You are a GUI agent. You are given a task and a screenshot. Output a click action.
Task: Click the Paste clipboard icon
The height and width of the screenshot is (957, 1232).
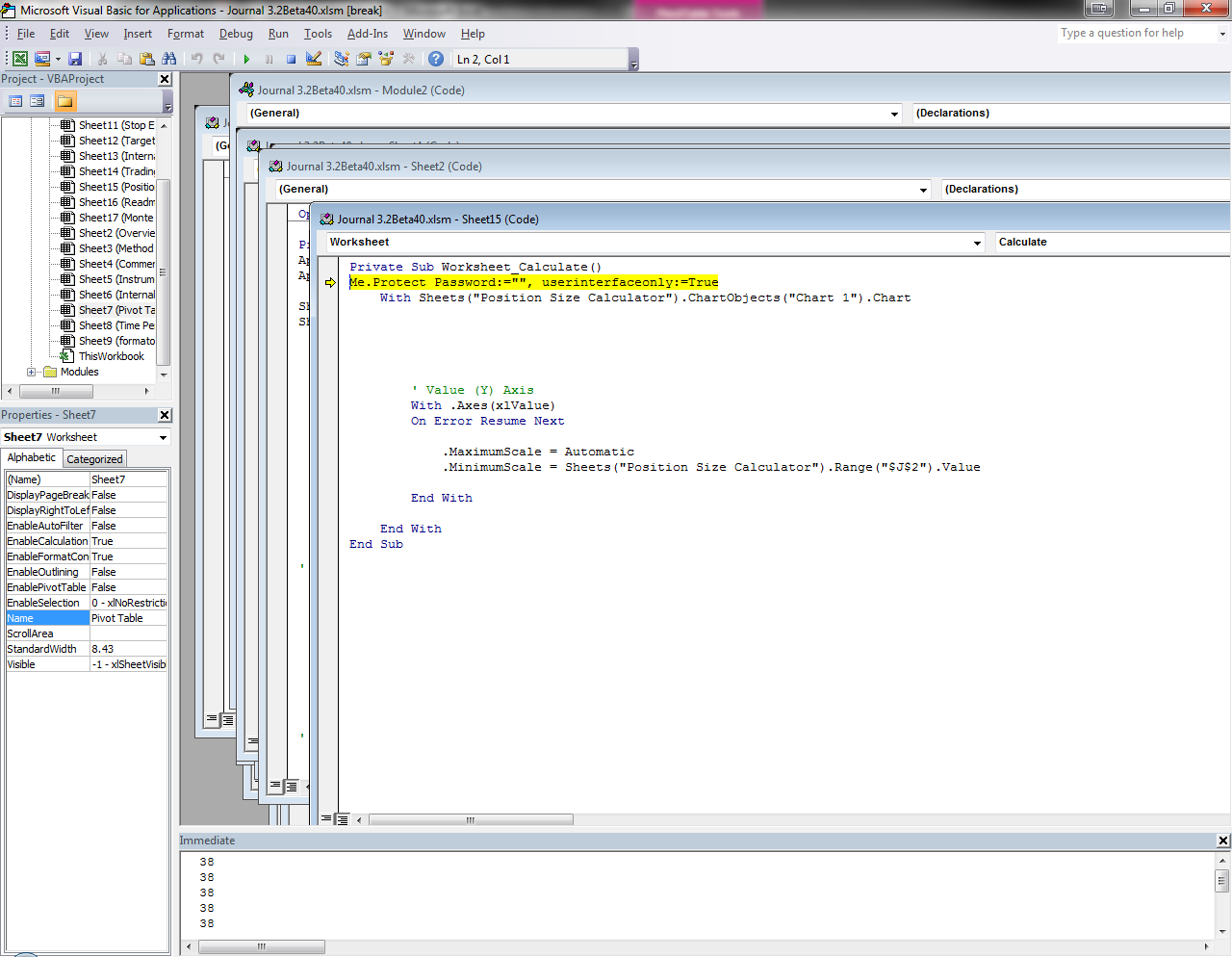(146, 59)
